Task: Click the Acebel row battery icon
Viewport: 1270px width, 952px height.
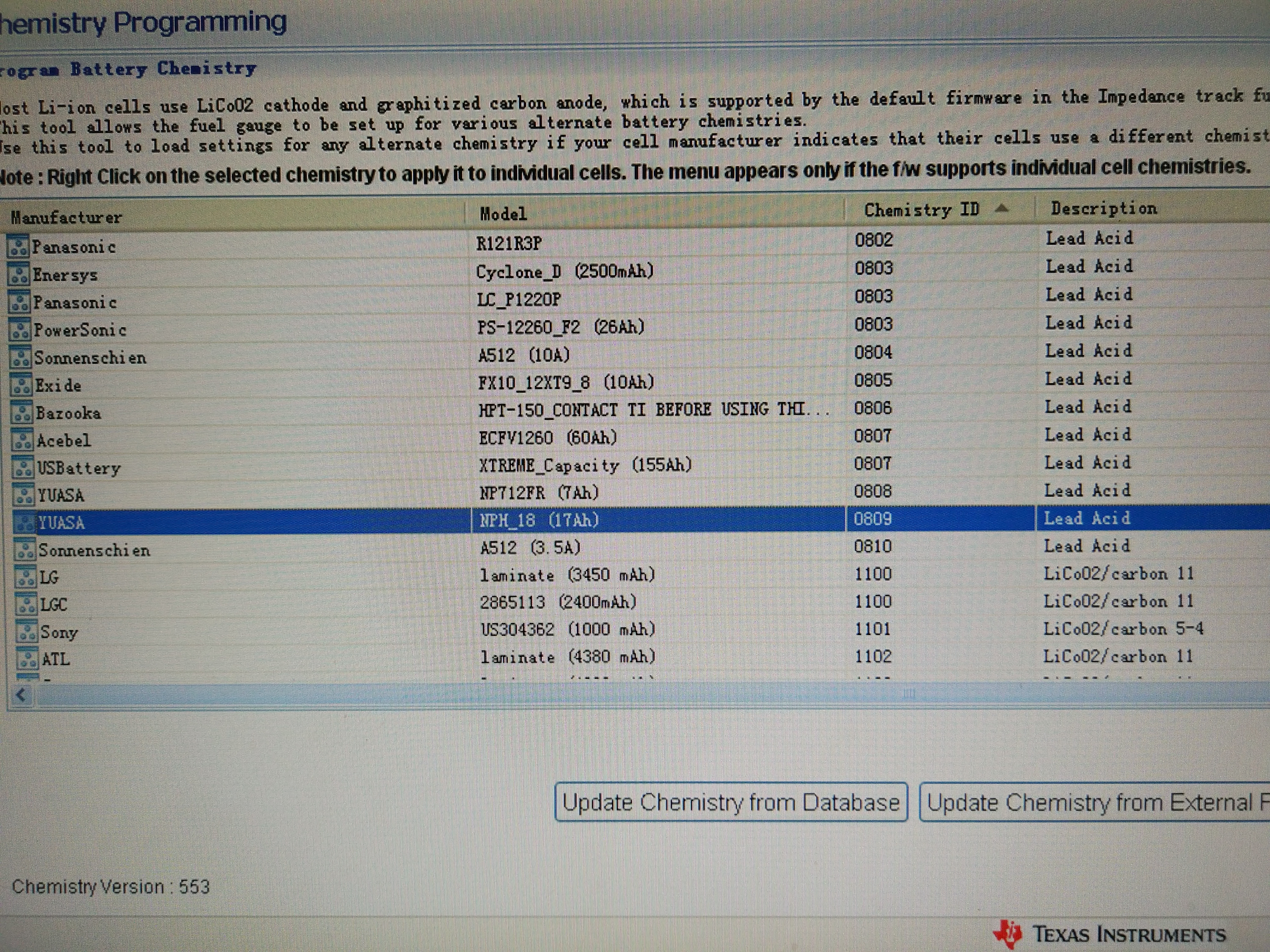Action: [23, 440]
